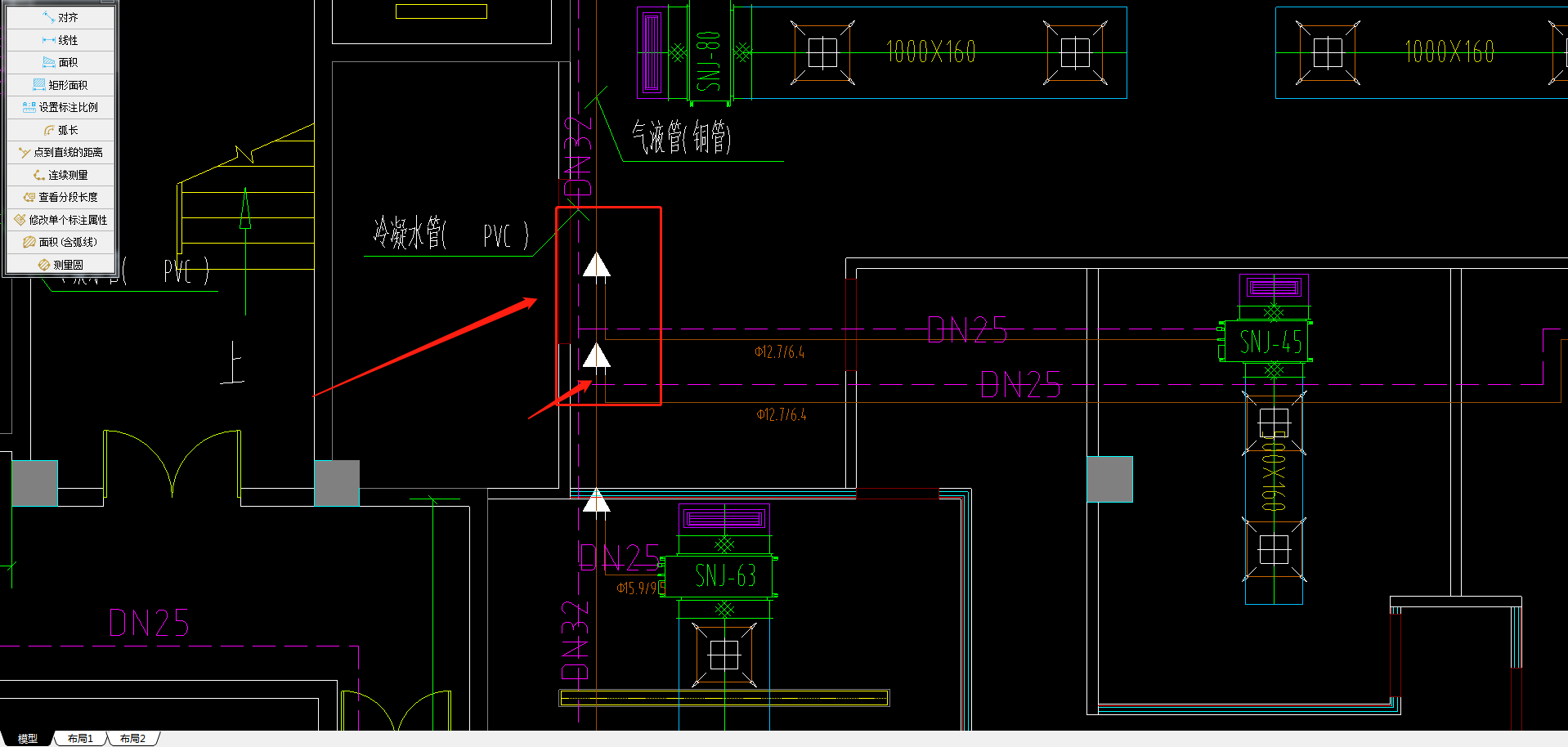Open 设置标注比例 annotation scale setting
The height and width of the screenshot is (747, 1568).
click(x=60, y=107)
